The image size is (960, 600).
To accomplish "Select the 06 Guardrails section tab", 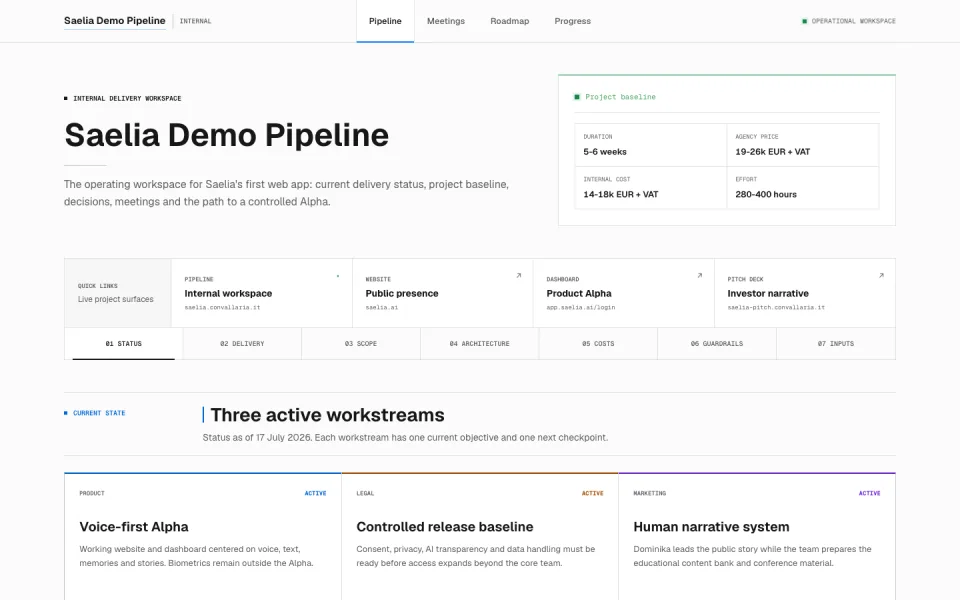I will 717,343.
